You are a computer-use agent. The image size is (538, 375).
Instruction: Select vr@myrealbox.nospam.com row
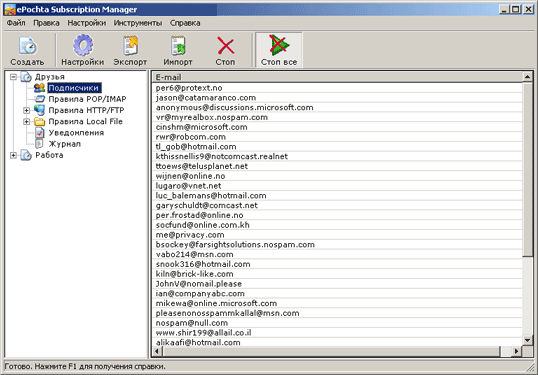[x=338, y=117]
